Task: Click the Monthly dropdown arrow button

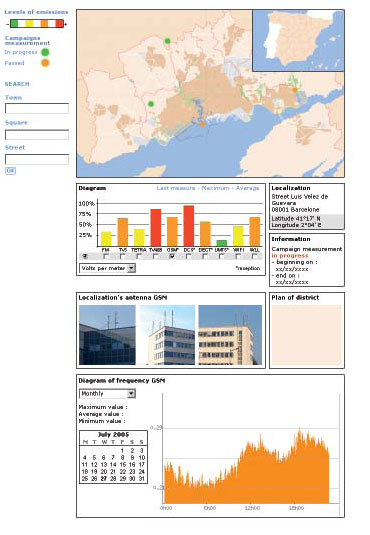Action: (x=131, y=394)
